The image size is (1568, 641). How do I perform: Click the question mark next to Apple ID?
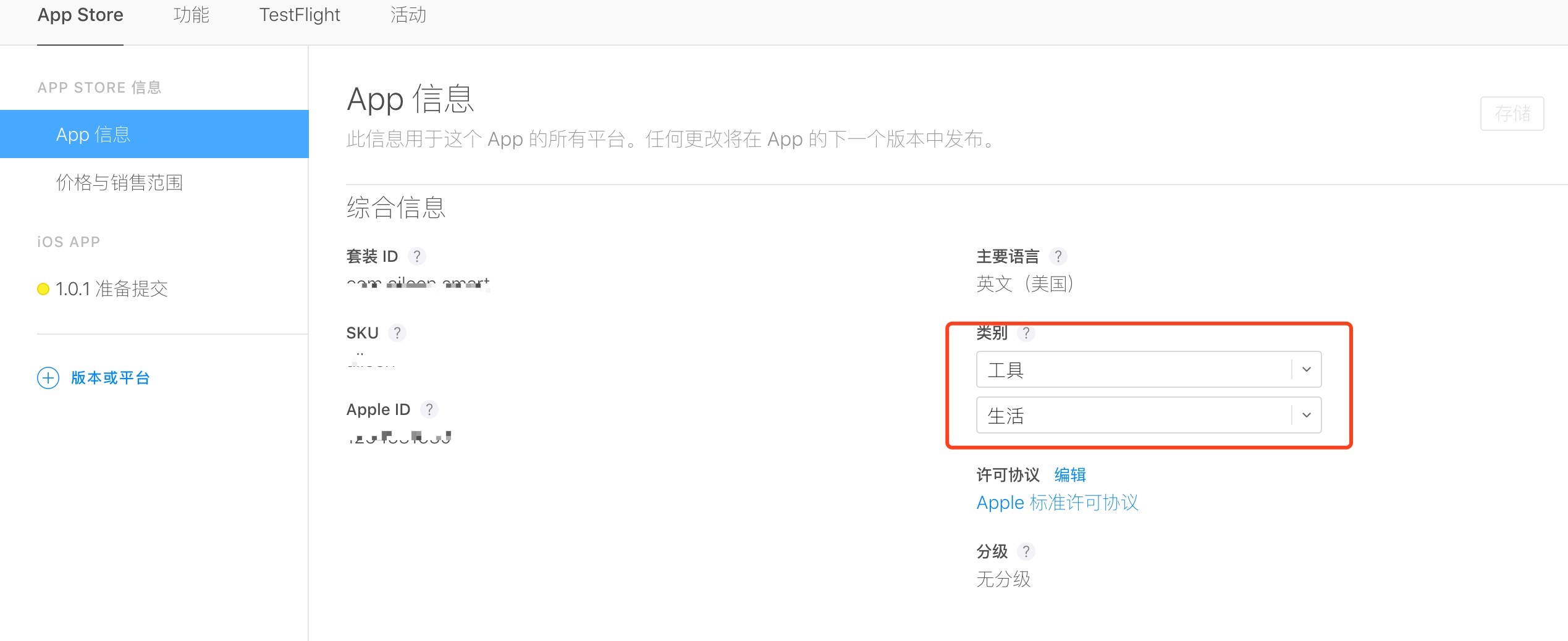point(429,409)
